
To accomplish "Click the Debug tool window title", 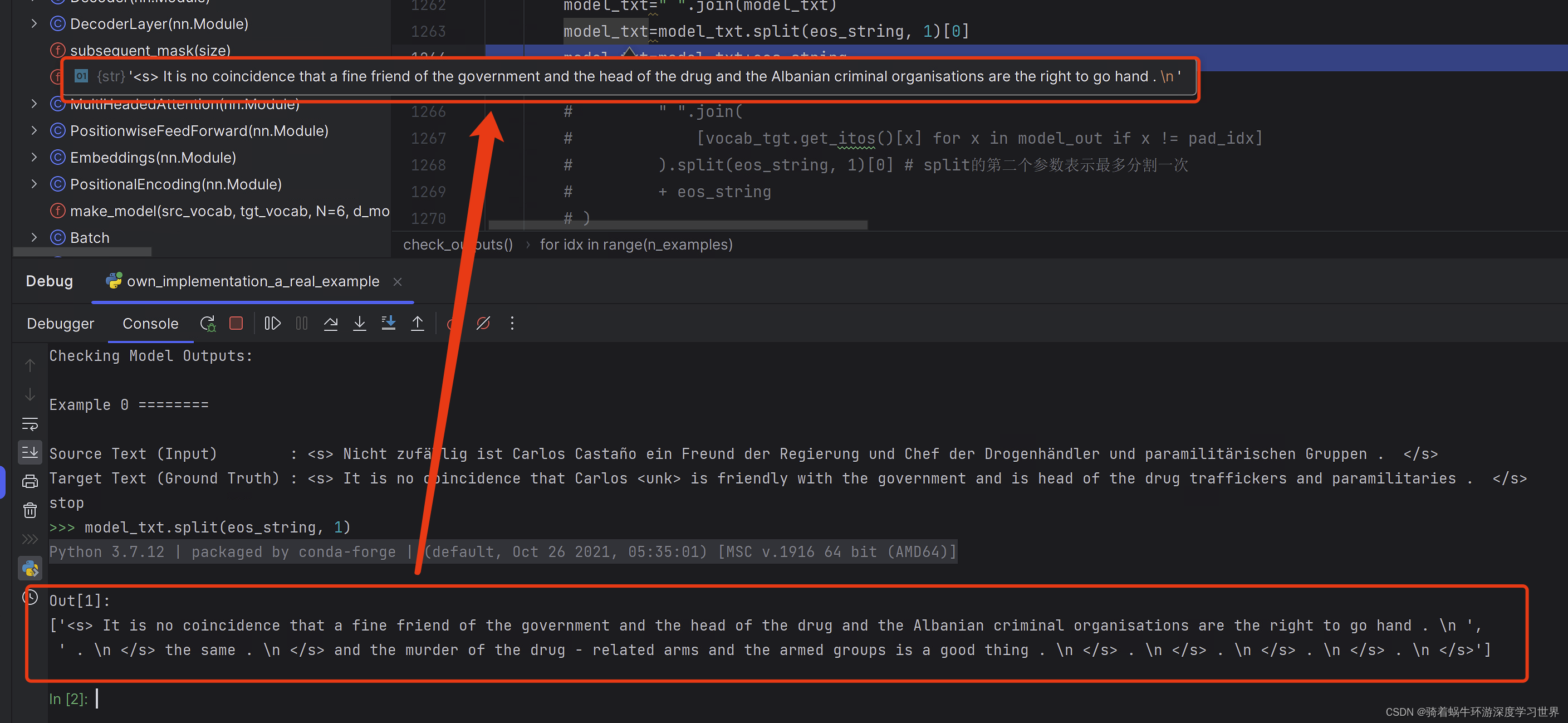I will (50, 281).
